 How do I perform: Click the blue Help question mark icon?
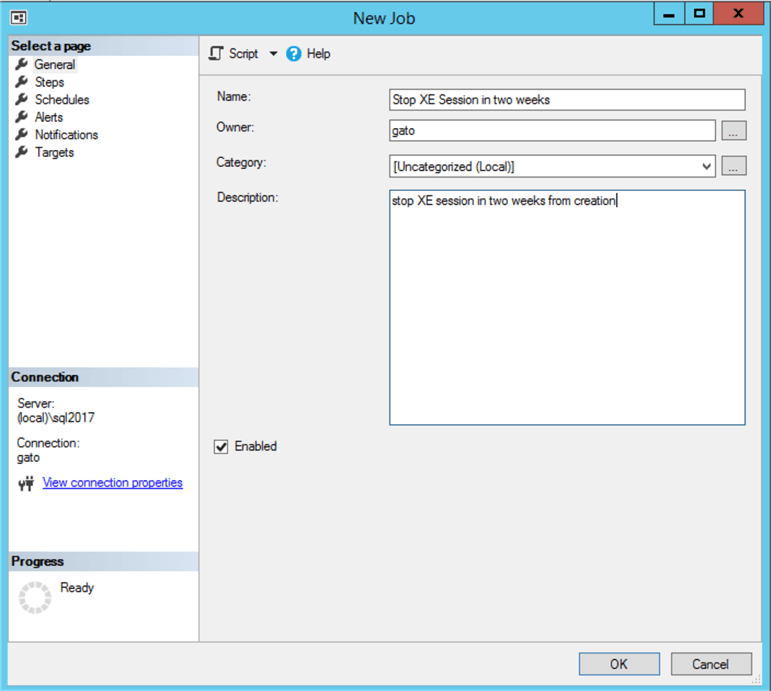[294, 54]
